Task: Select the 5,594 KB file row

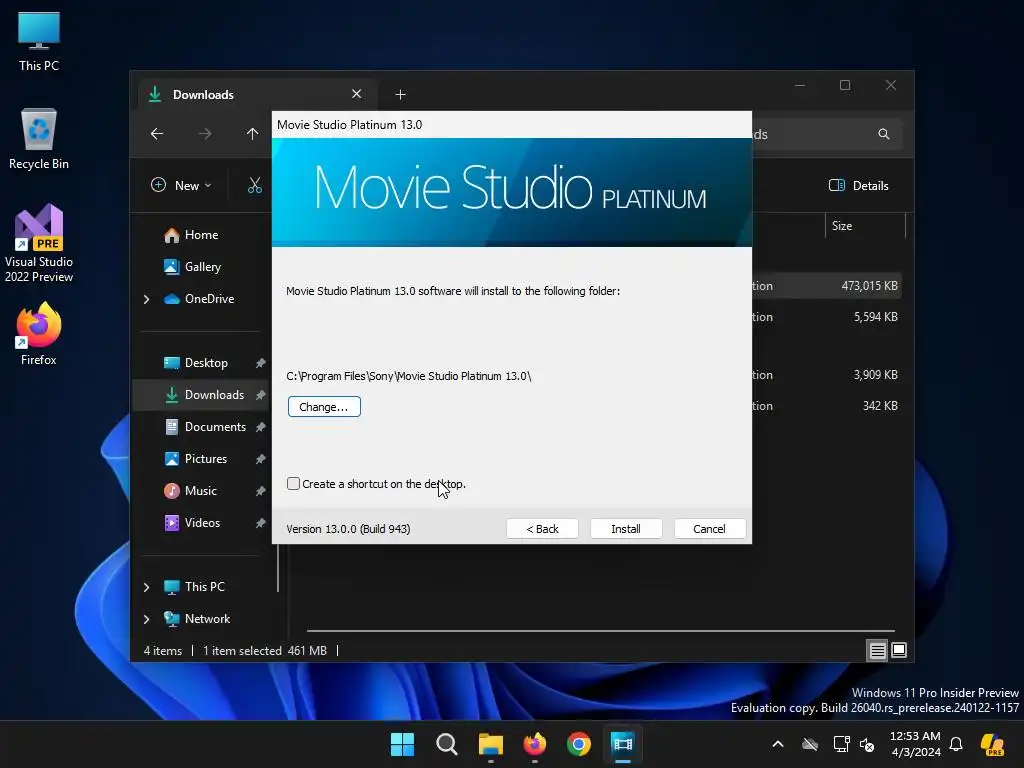Action: pos(827,317)
